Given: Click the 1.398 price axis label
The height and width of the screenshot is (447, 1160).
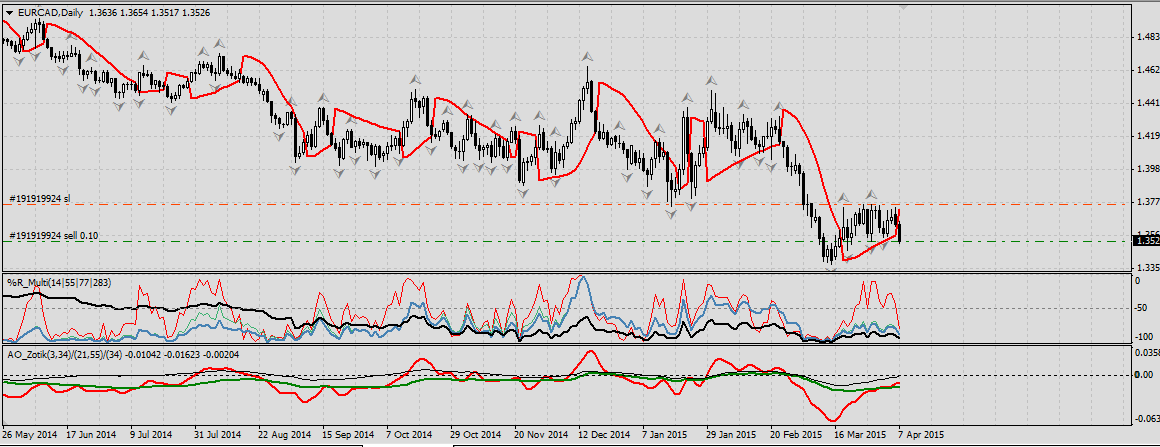Looking at the screenshot, I should click(x=1148, y=169).
